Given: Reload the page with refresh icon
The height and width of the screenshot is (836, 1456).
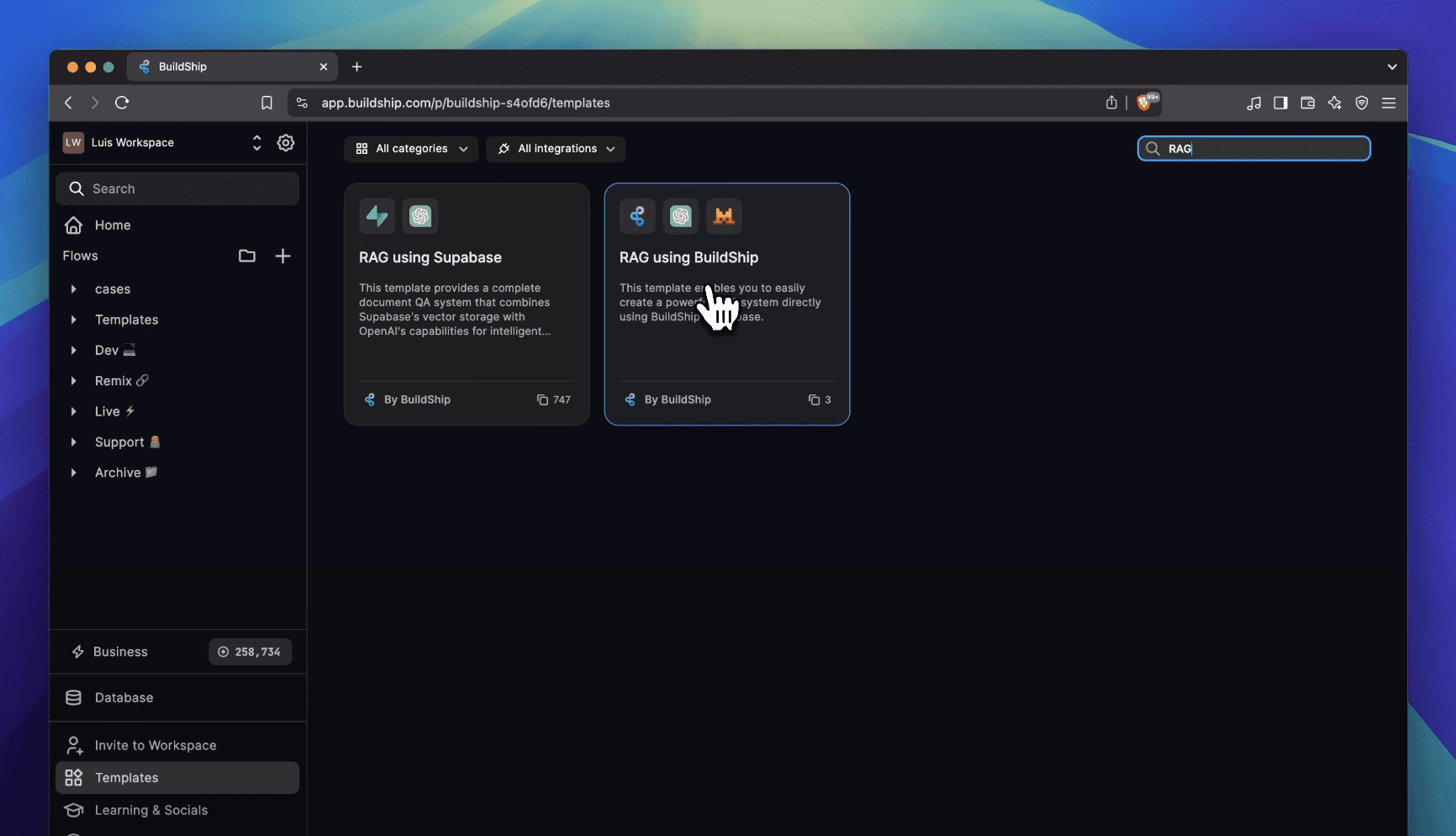Looking at the screenshot, I should coord(122,103).
